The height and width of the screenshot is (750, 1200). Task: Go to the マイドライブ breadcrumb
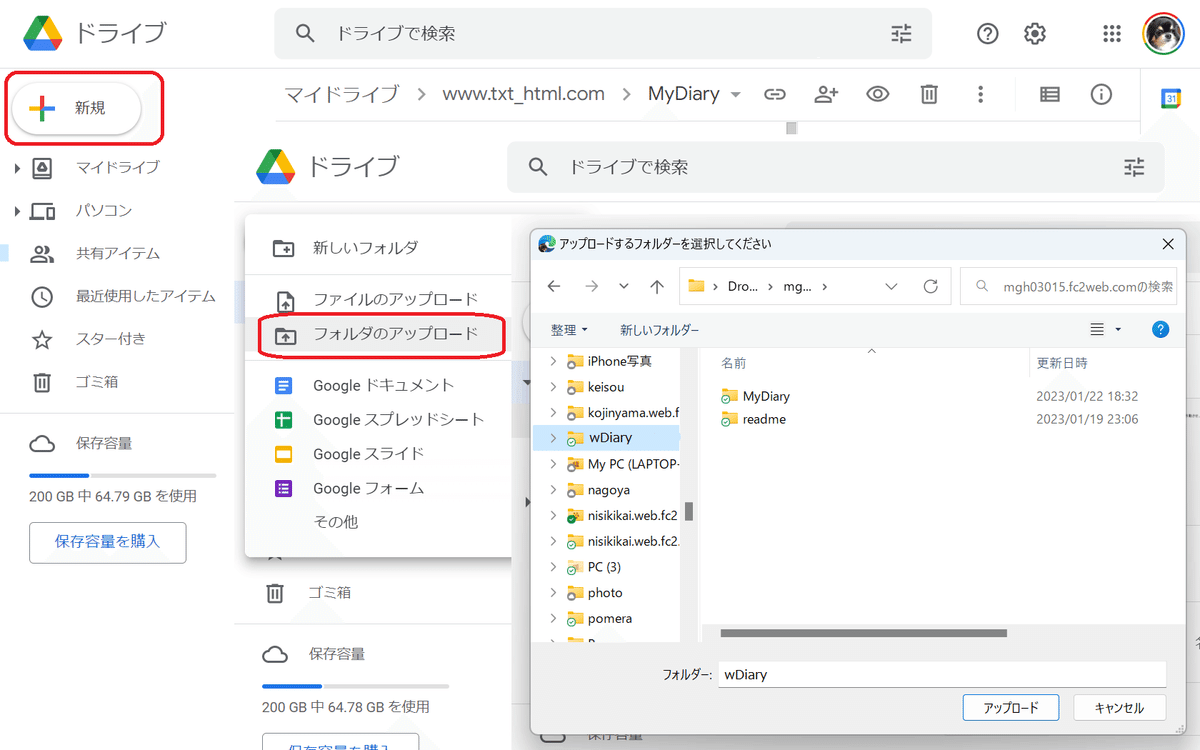[x=341, y=94]
